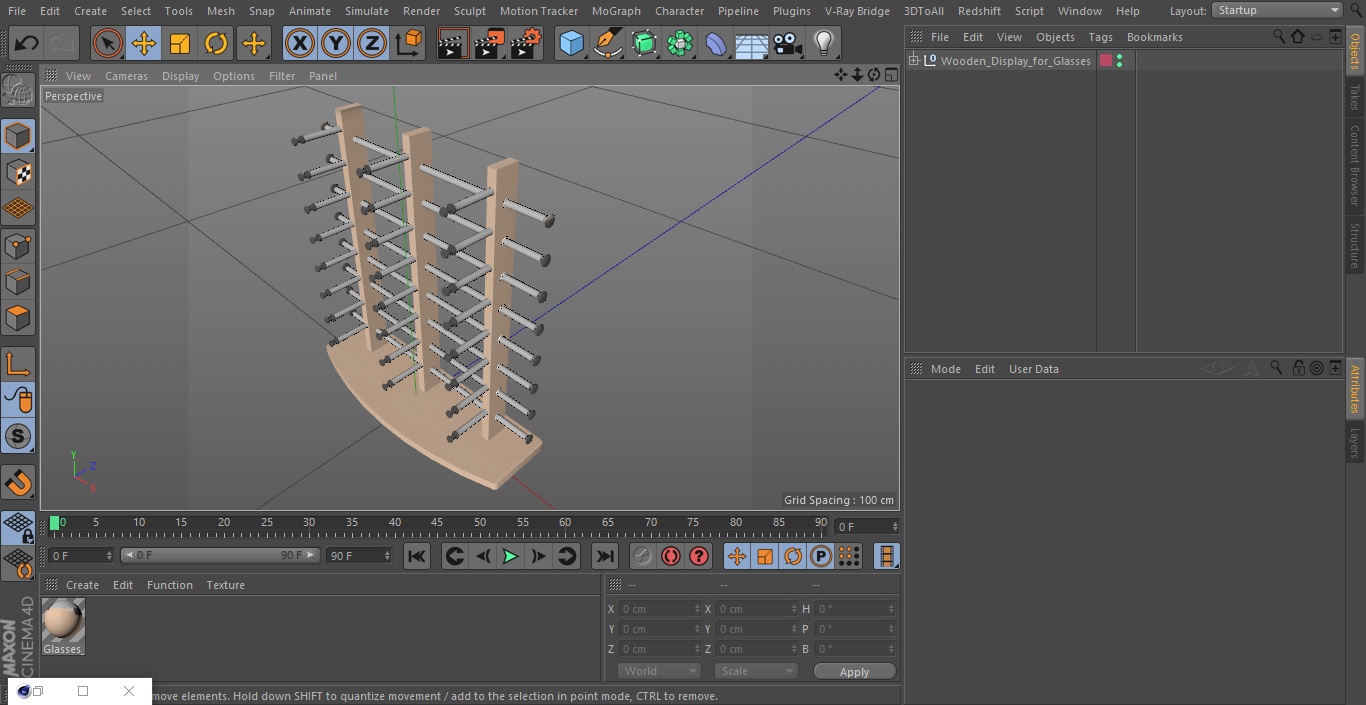The width and height of the screenshot is (1366, 705).
Task: Switch to Layers side tab
Action: pos(1355,442)
